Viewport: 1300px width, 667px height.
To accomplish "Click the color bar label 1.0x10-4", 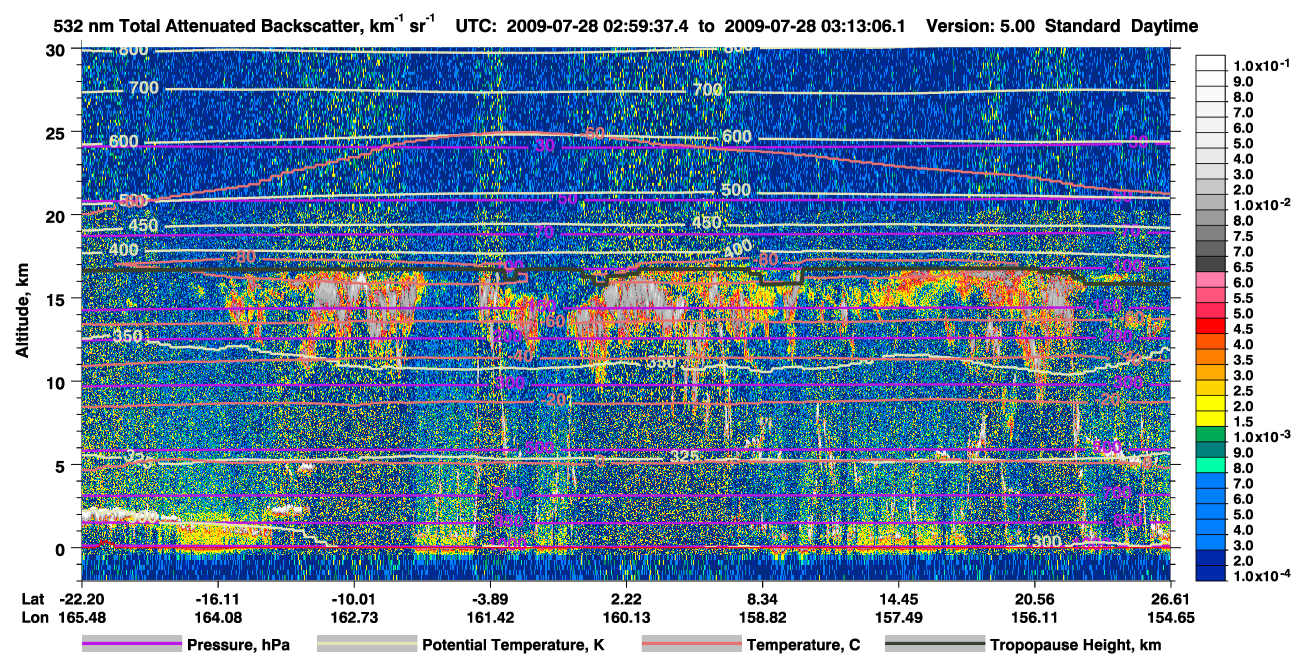I will 1260,576.
